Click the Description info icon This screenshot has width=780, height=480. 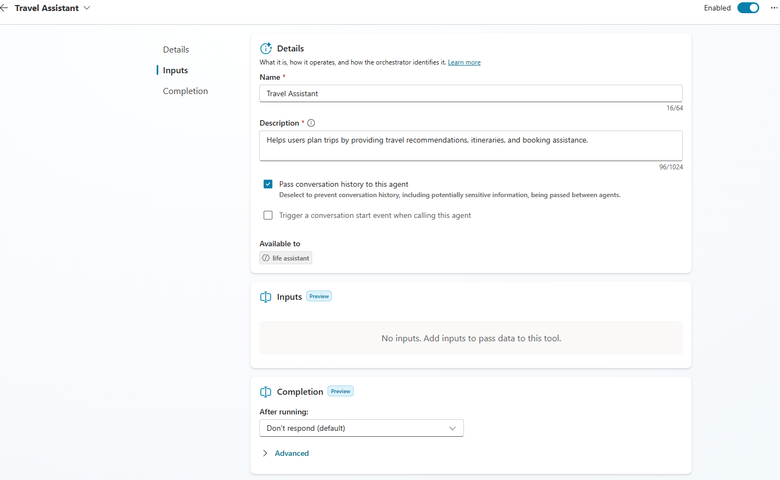(311, 123)
